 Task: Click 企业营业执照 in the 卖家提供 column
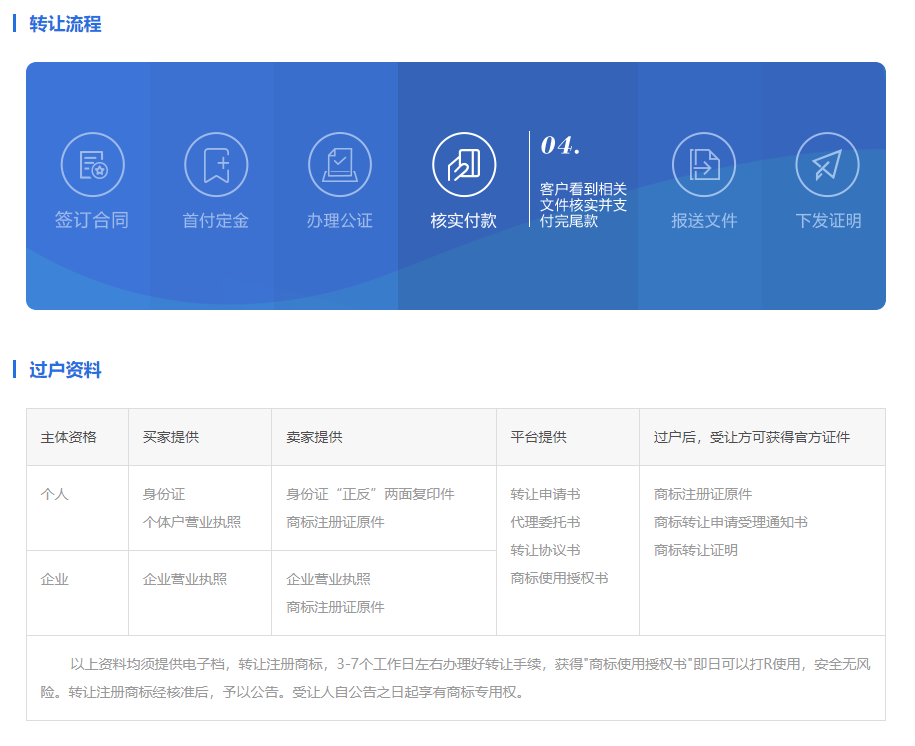pos(329,580)
